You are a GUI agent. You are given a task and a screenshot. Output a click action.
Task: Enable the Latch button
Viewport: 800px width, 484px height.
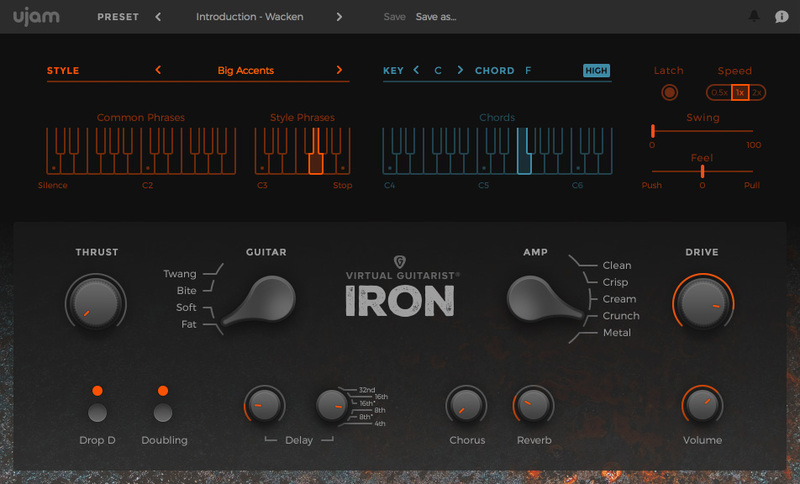pos(669,93)
